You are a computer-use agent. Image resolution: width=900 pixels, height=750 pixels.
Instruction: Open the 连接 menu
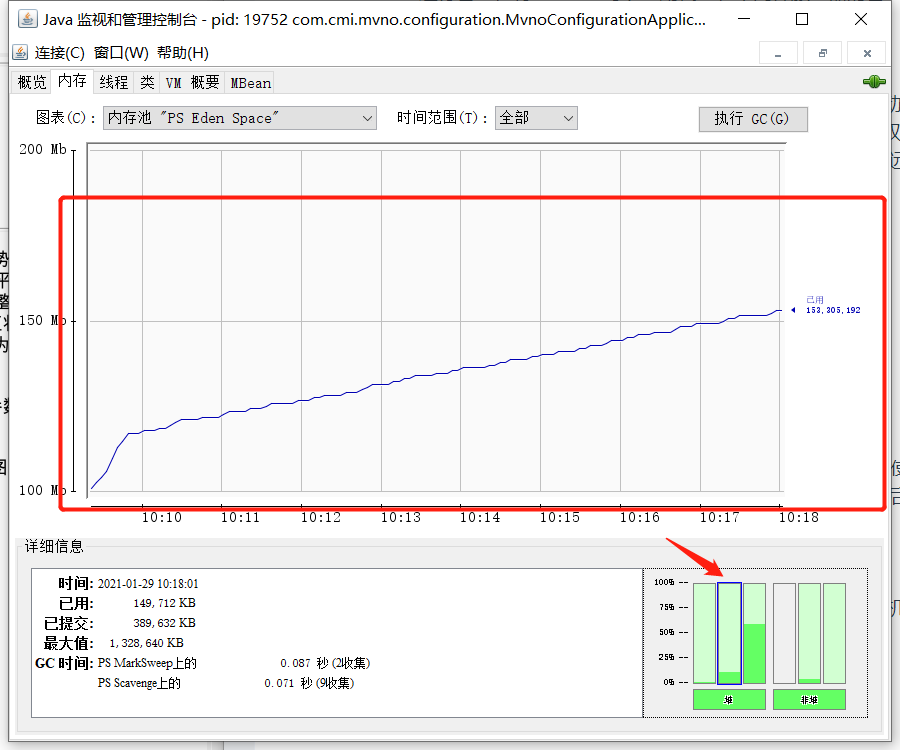pyautogui.click(x=60, y=53)
